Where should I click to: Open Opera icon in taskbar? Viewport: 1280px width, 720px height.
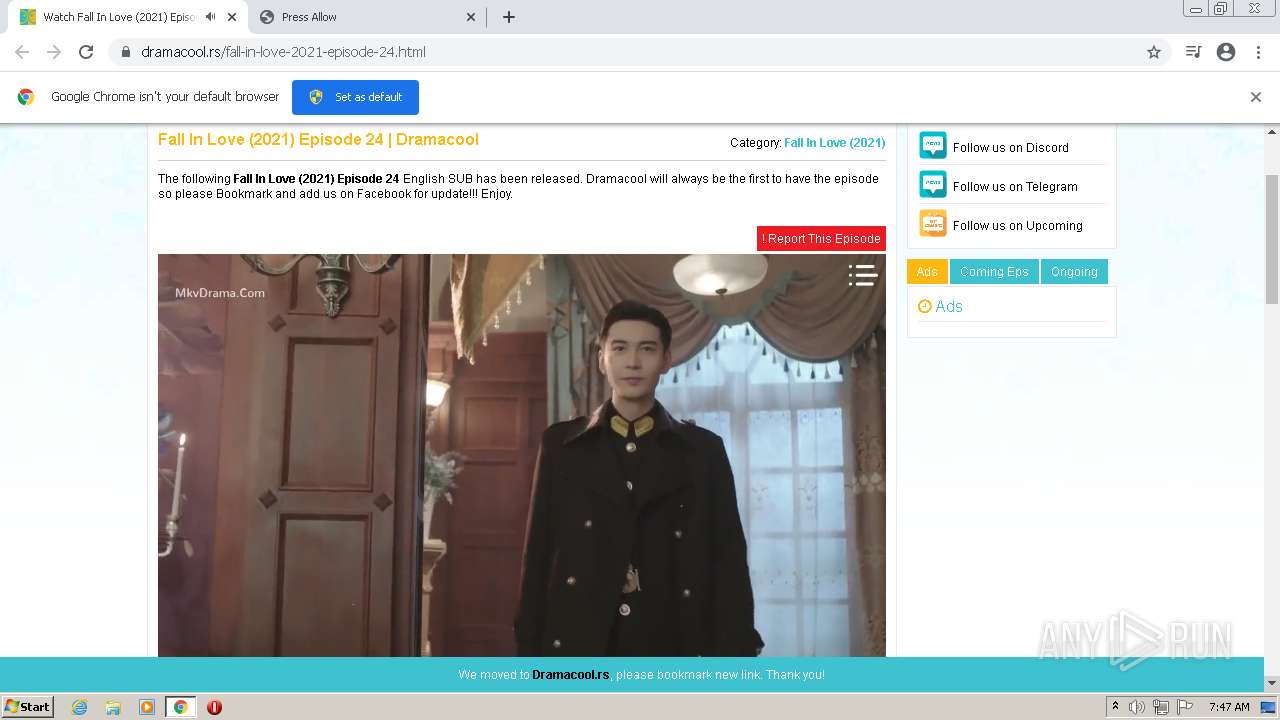pyautogui.click(x=214, y=707)
